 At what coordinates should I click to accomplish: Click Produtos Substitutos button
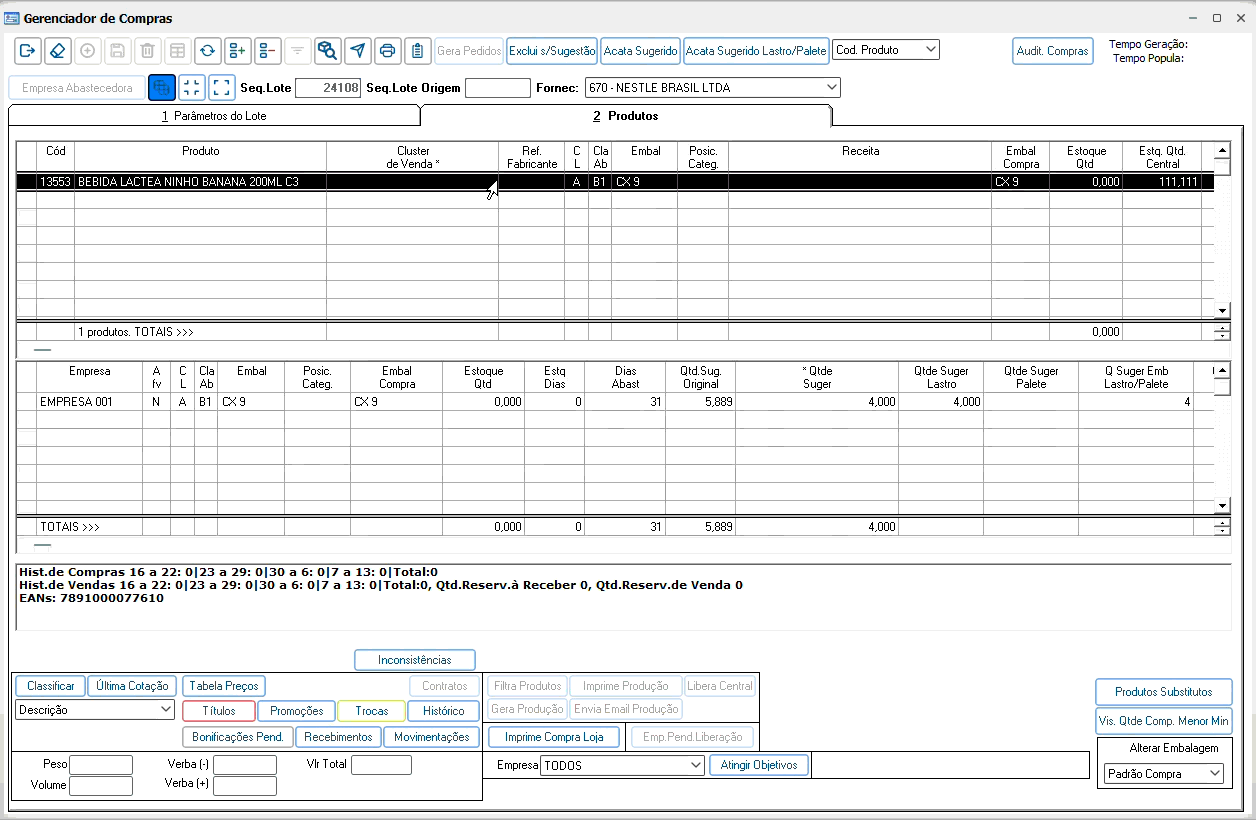[1164, 692]
